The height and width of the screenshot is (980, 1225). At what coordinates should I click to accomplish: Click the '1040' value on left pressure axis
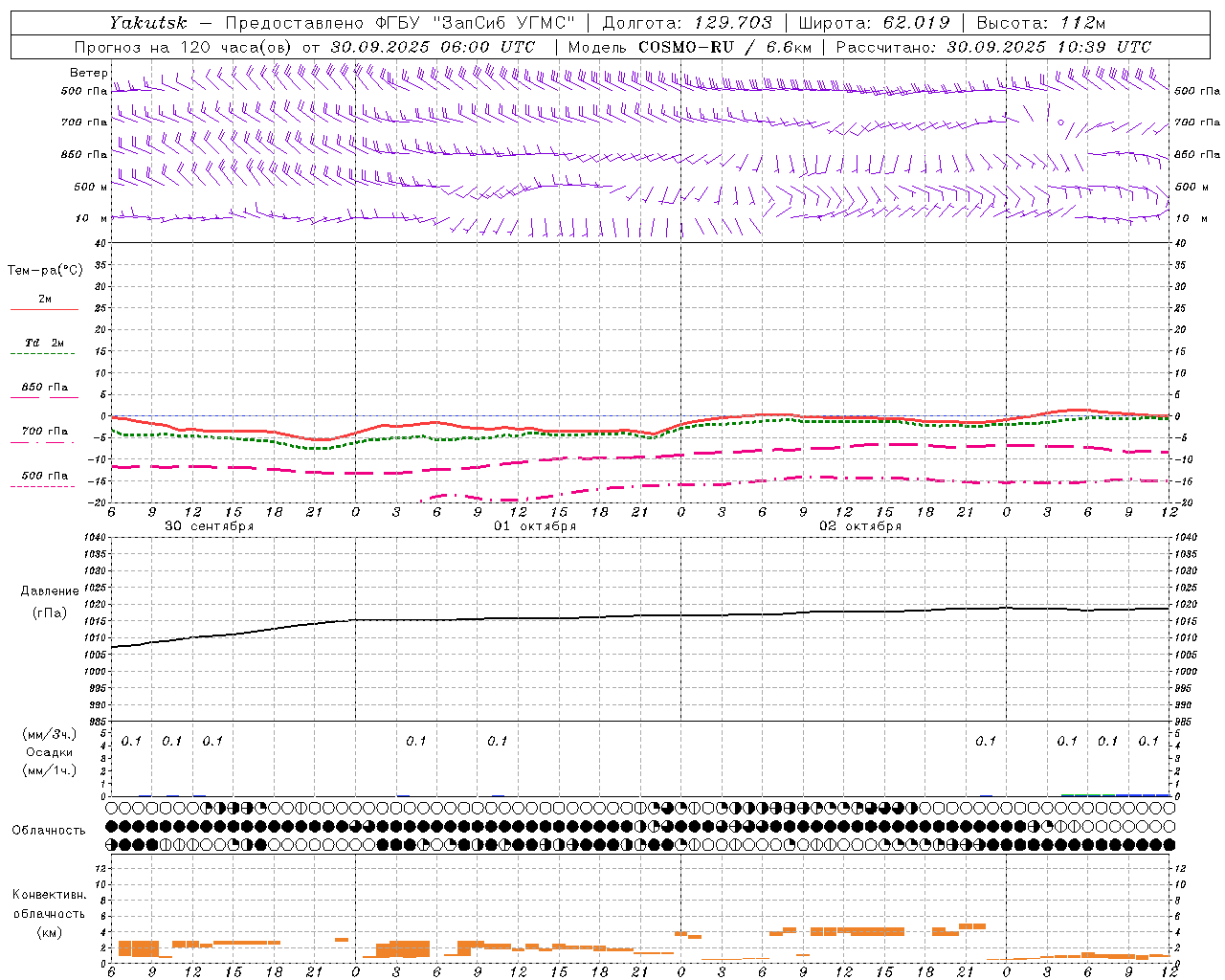point(94,537)
